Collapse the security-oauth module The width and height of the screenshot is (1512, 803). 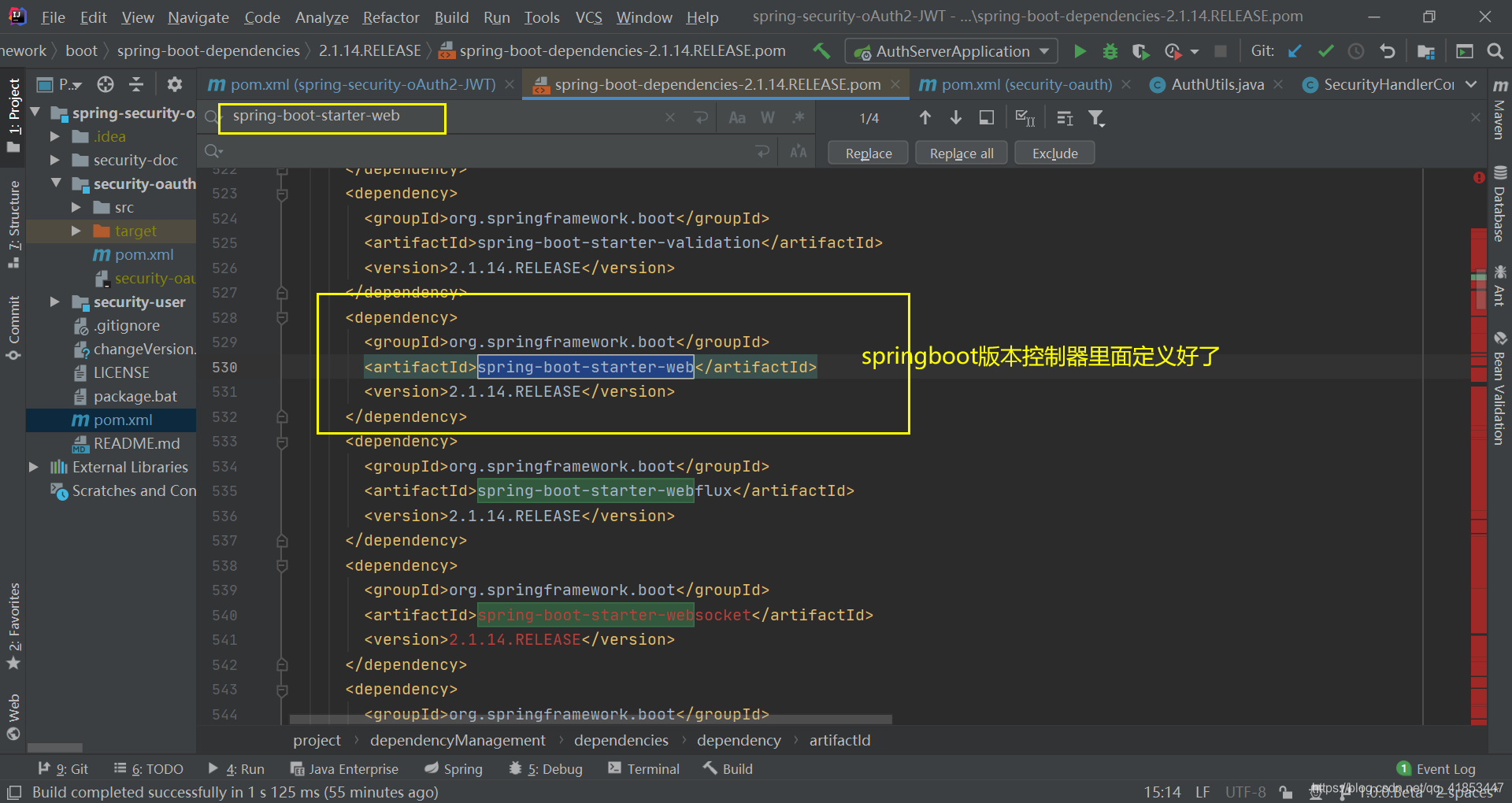[x=56, y=183]
